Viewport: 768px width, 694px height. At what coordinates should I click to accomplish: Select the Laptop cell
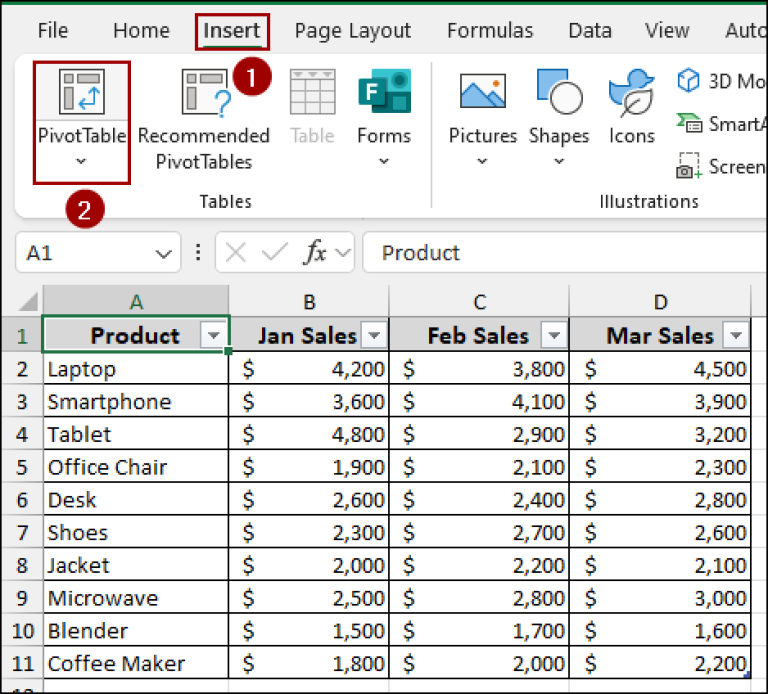[x=136, y=368]
